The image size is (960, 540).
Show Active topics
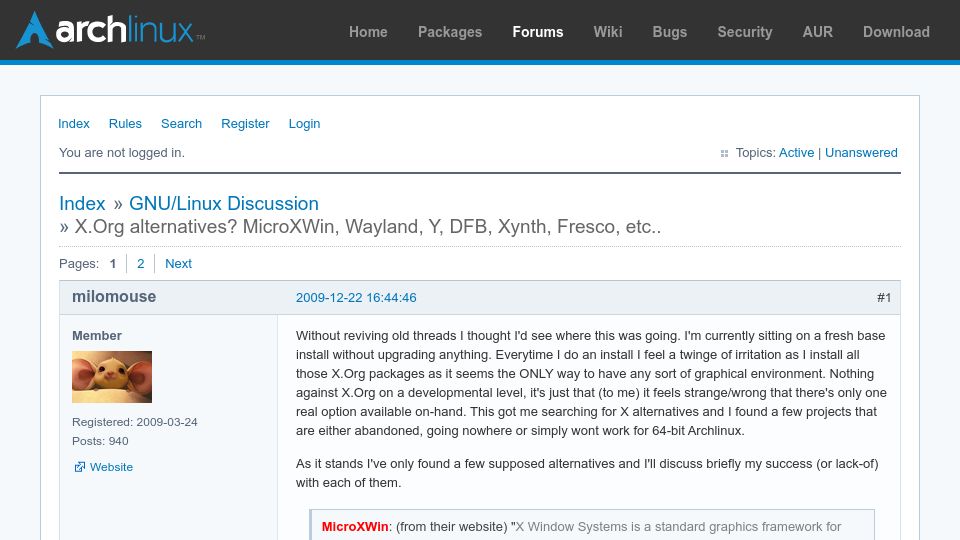point(796,153)
